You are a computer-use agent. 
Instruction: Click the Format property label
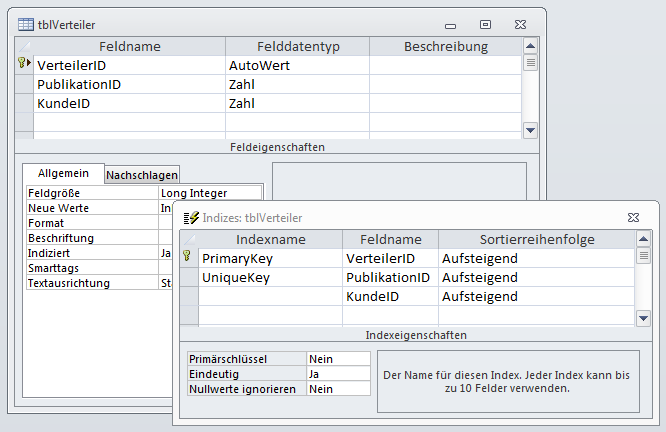92,223
